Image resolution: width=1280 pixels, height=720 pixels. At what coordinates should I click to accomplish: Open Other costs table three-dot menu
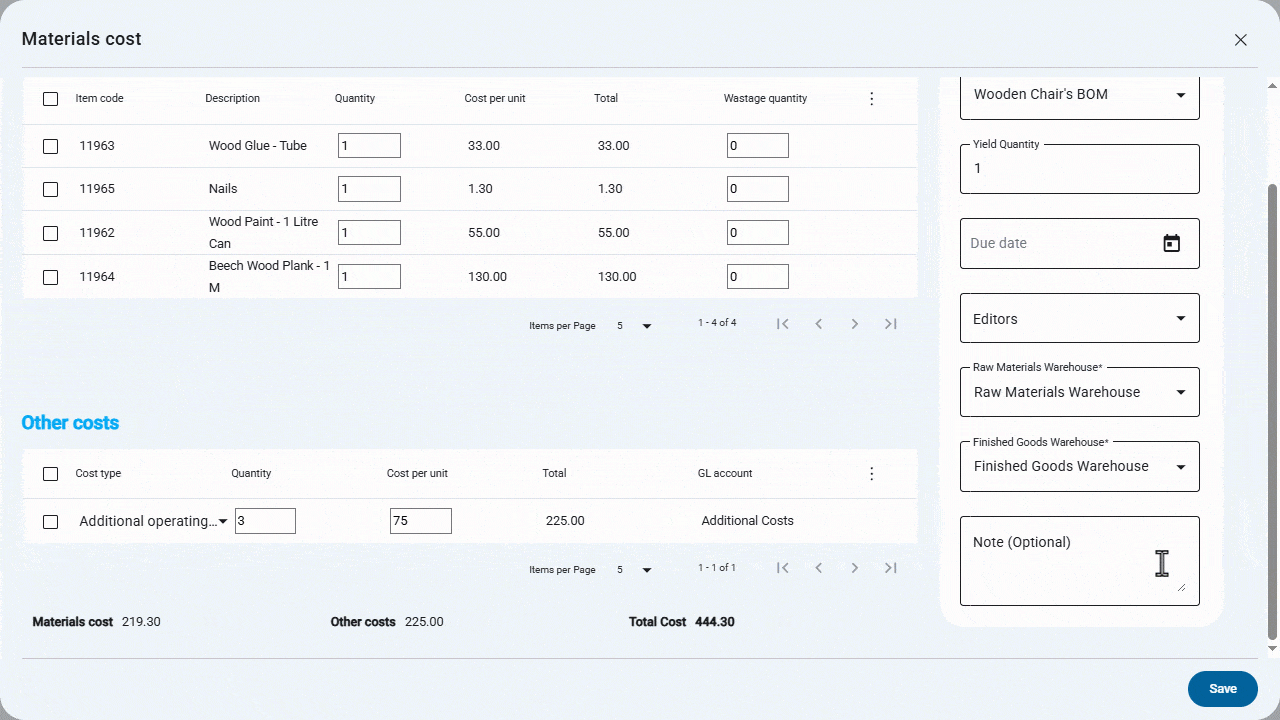[x=871, y=474]
